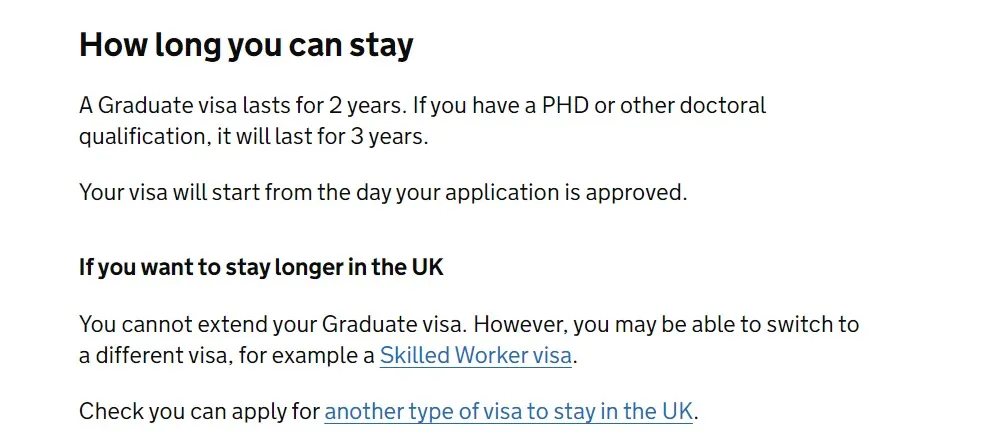Screen dimensions: 985x442
Task: Select the "If you want to stay longer in the UK" subheading
Action: tap(261, 268)
